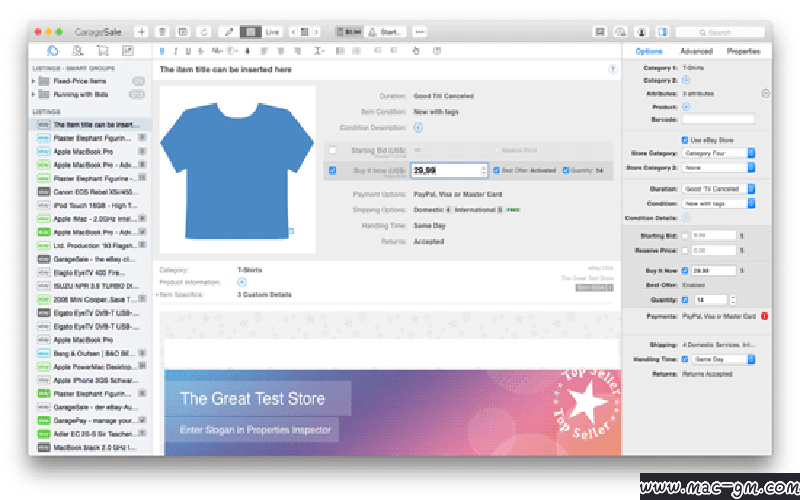Open the second sidebar tab with person icon
Screen dimensions: 800x500
pyautogui.click(x=78, y=51)
